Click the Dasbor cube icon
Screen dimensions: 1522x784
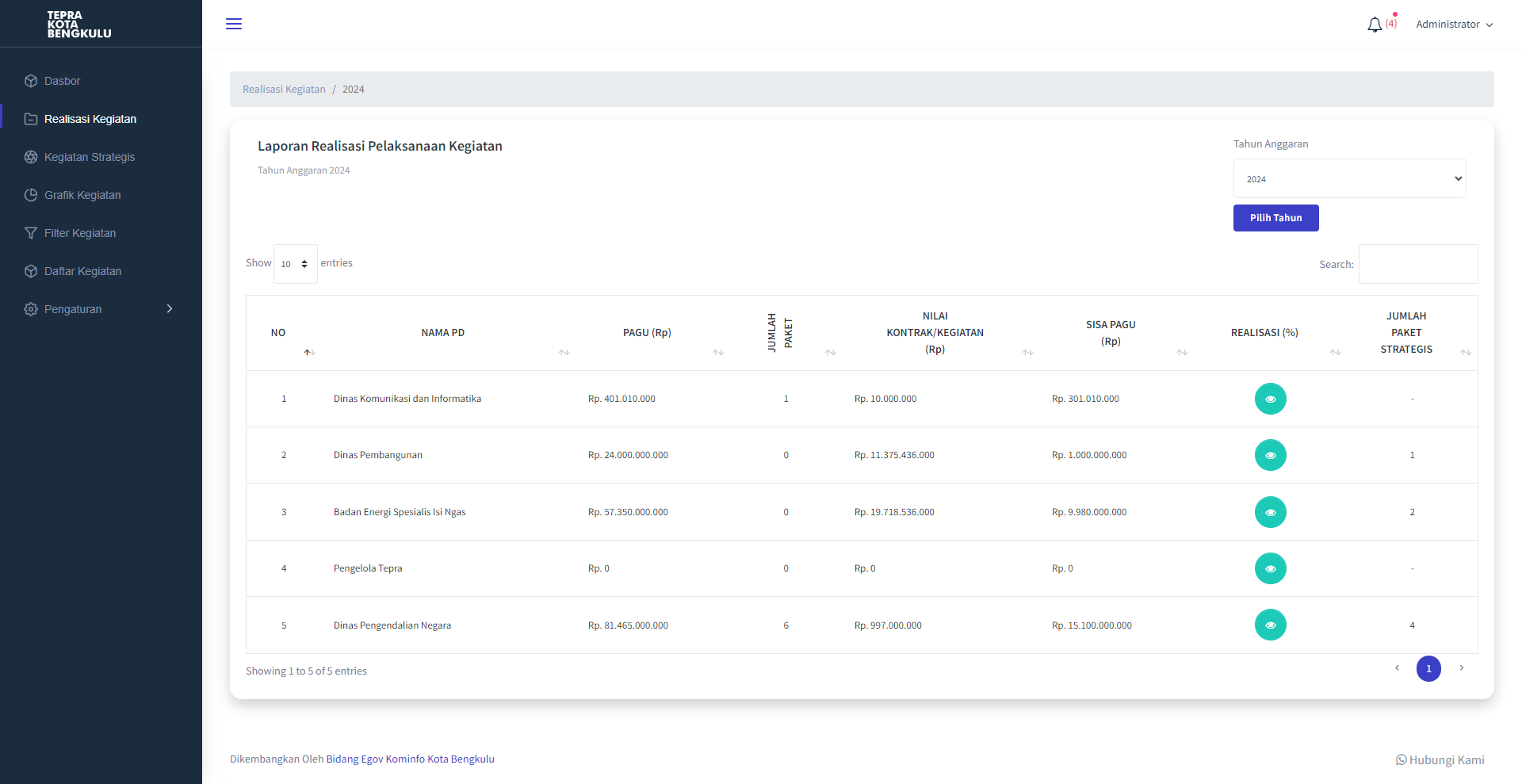click(31, 81)
